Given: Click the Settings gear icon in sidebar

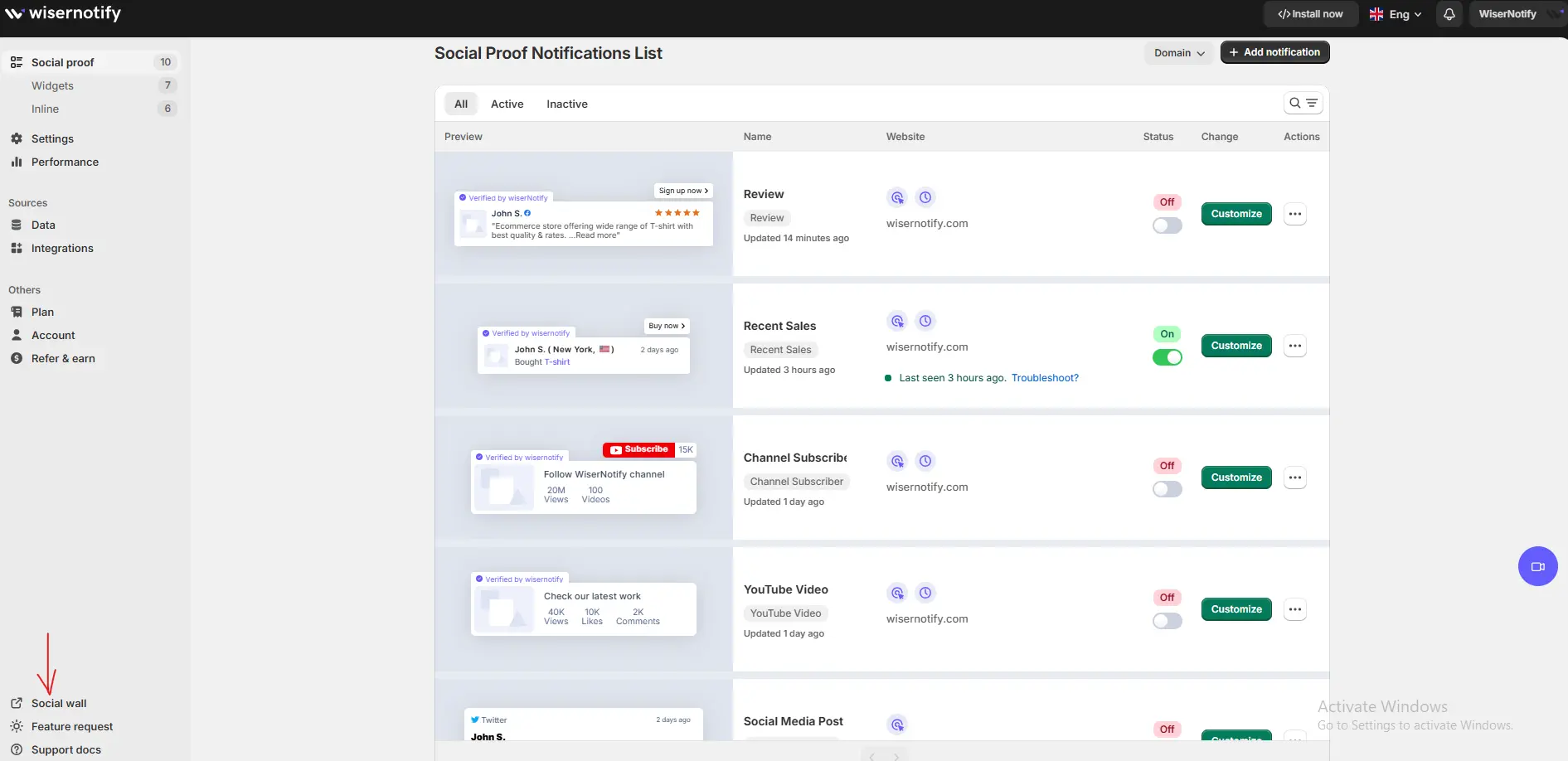Looking at the screenshot, I should (17, 138).
